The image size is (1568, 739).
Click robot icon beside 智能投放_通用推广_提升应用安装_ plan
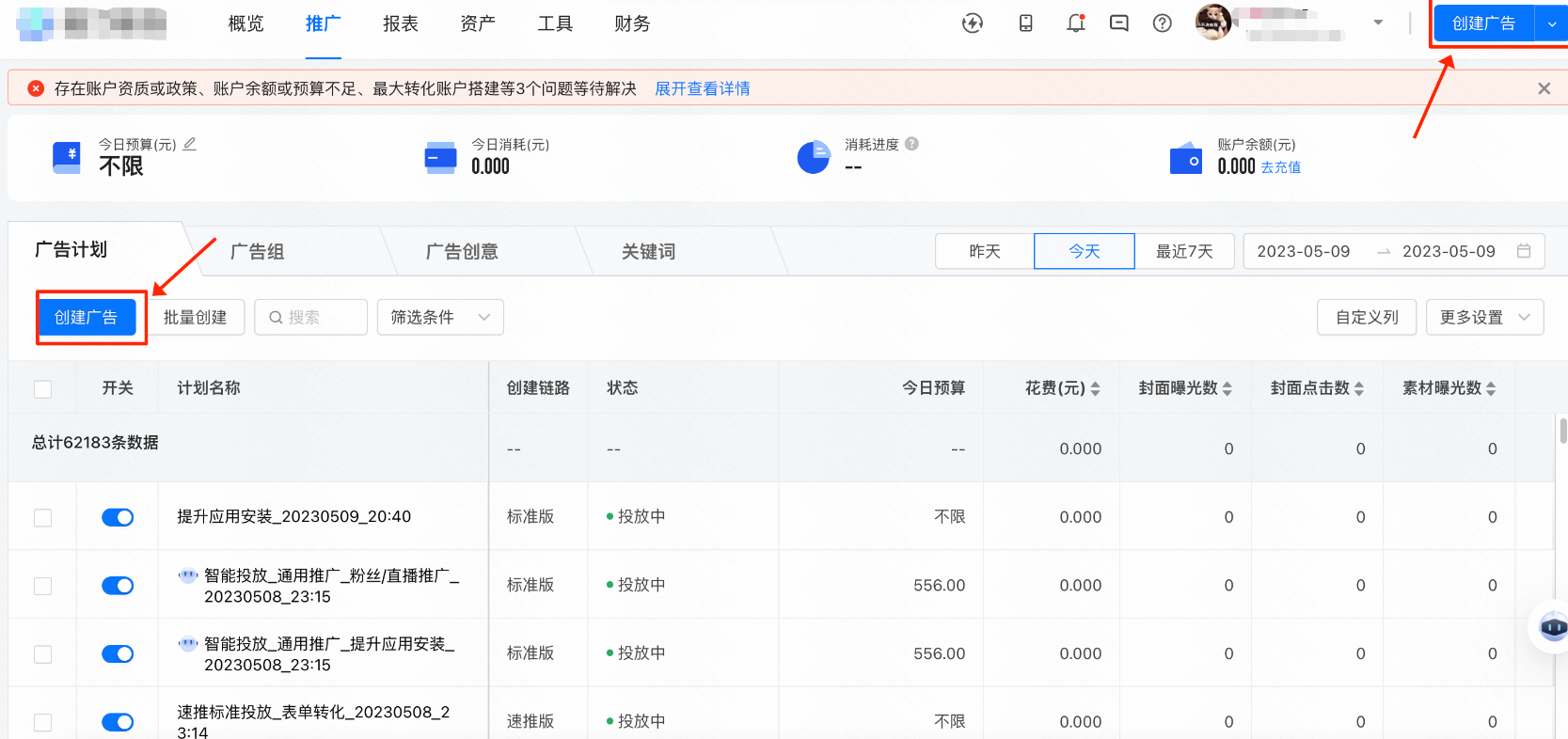coord(188,644)
